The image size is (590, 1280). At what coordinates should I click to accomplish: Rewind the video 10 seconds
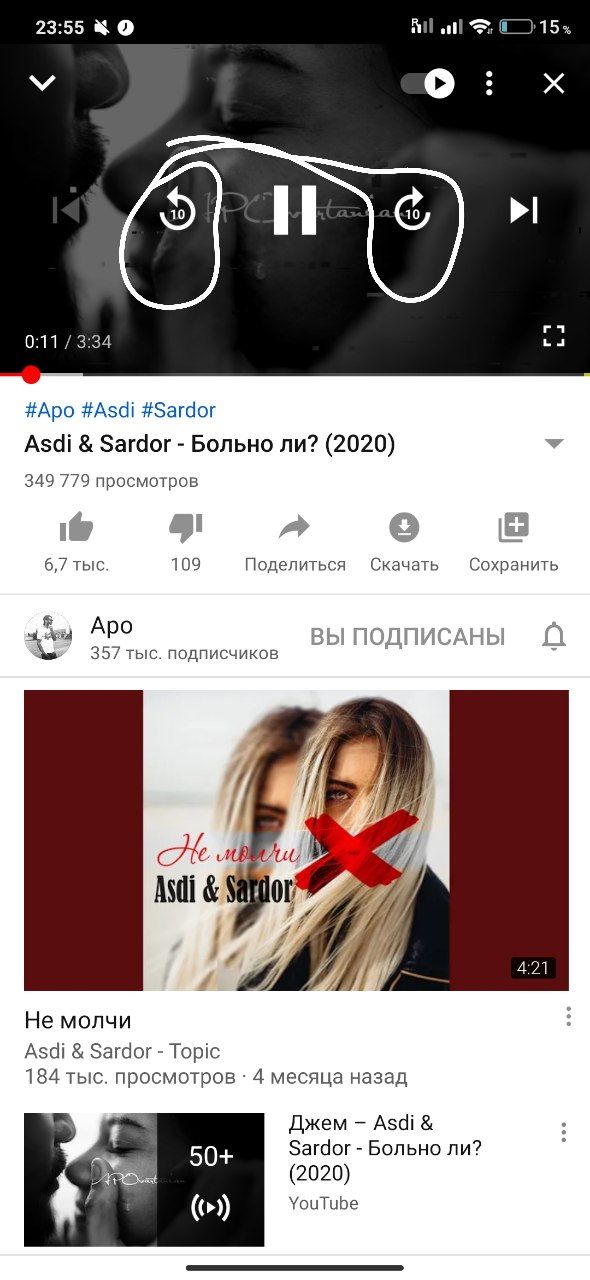pyautogui.click(x=177, y=210)
